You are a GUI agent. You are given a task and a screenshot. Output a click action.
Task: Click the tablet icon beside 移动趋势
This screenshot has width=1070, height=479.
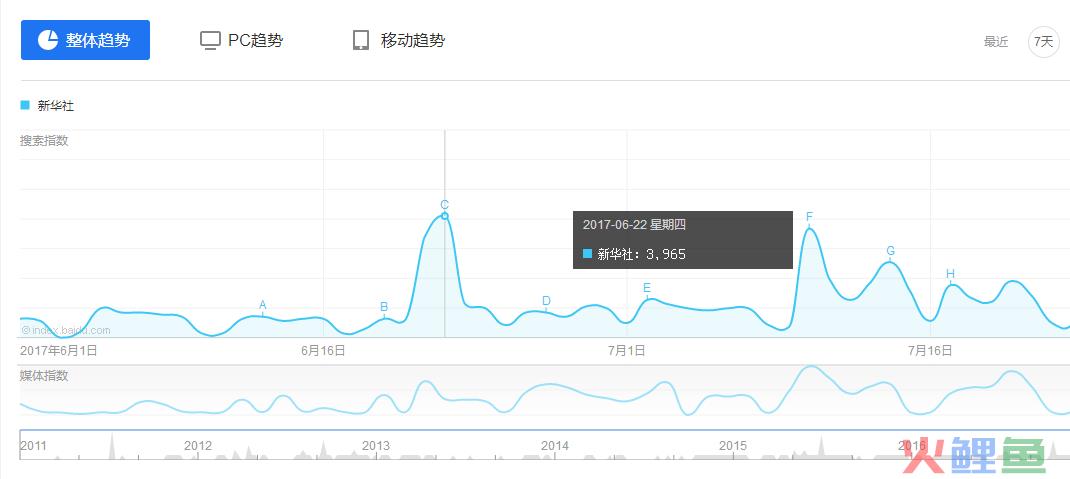pyautogui.click(x=361, y=40)
